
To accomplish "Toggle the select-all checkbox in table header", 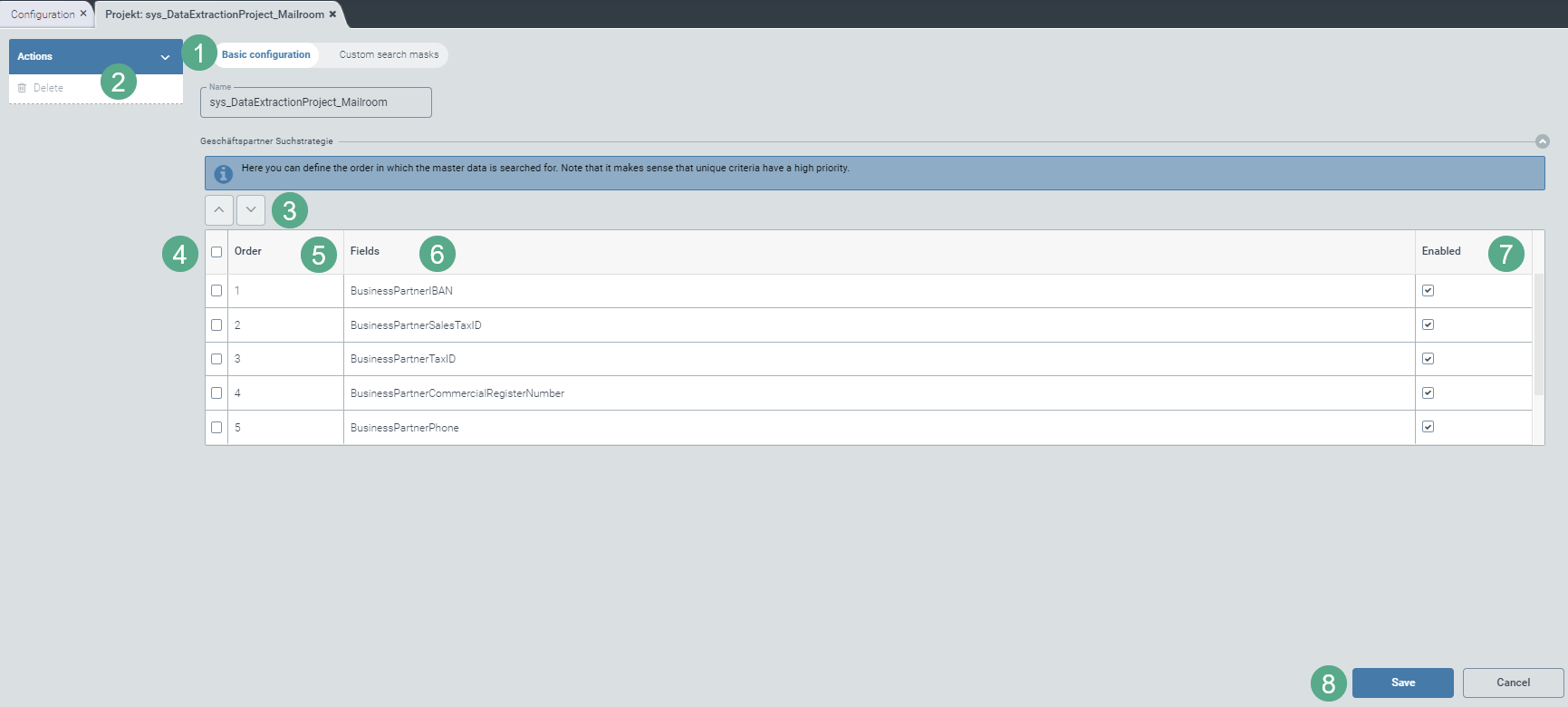I will pyautogui.click(x=216, y=252).
